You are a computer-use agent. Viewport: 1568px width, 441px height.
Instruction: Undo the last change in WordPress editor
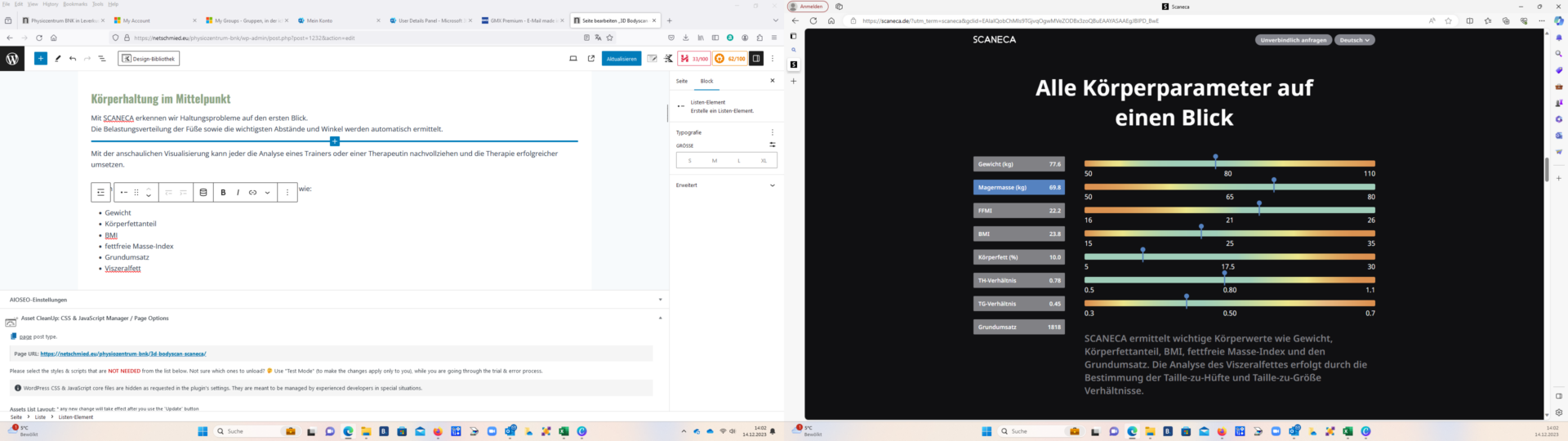pos(73,59)
